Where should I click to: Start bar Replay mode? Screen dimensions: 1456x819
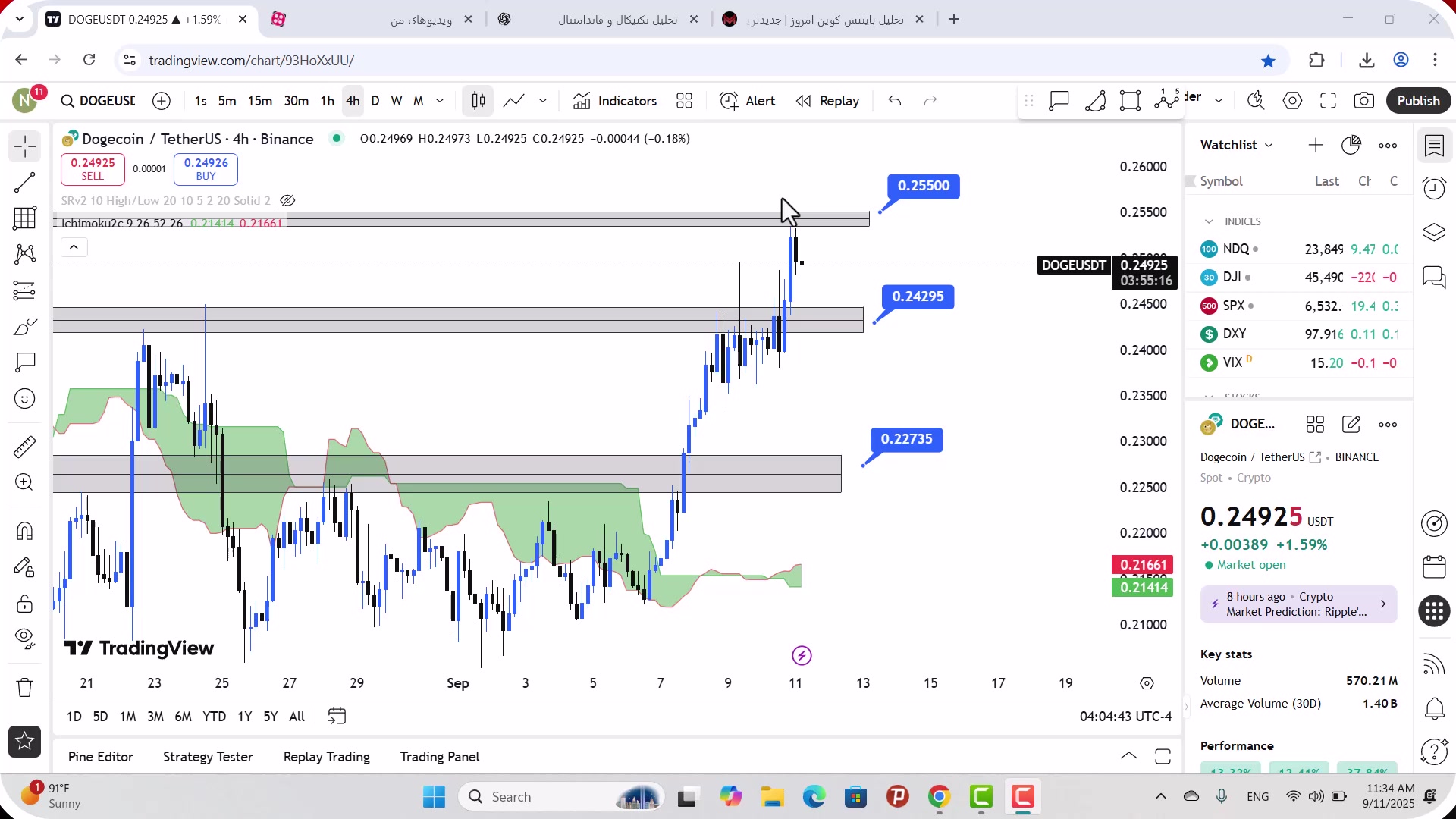tap(828, 101)
